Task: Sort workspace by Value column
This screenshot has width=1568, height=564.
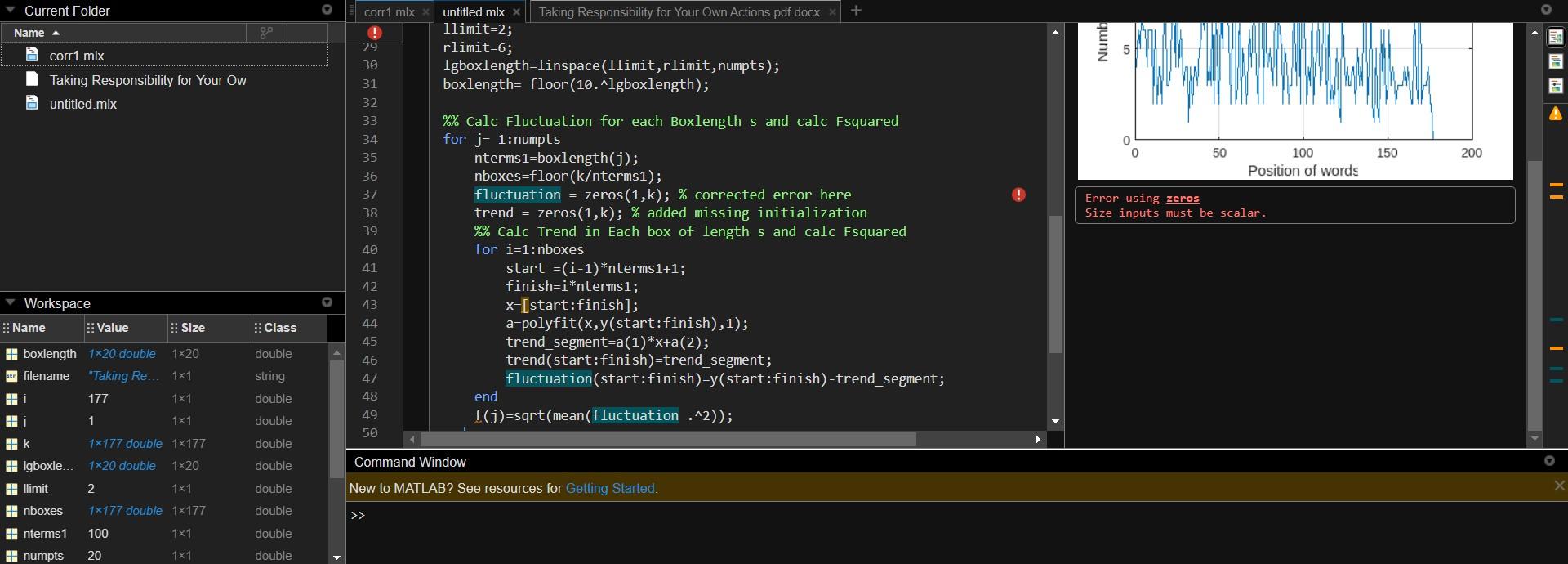Action: (x=126, y=328)
